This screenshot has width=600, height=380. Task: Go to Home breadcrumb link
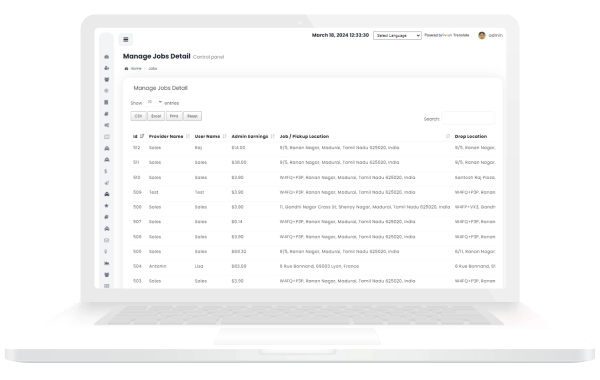[136, 68]
